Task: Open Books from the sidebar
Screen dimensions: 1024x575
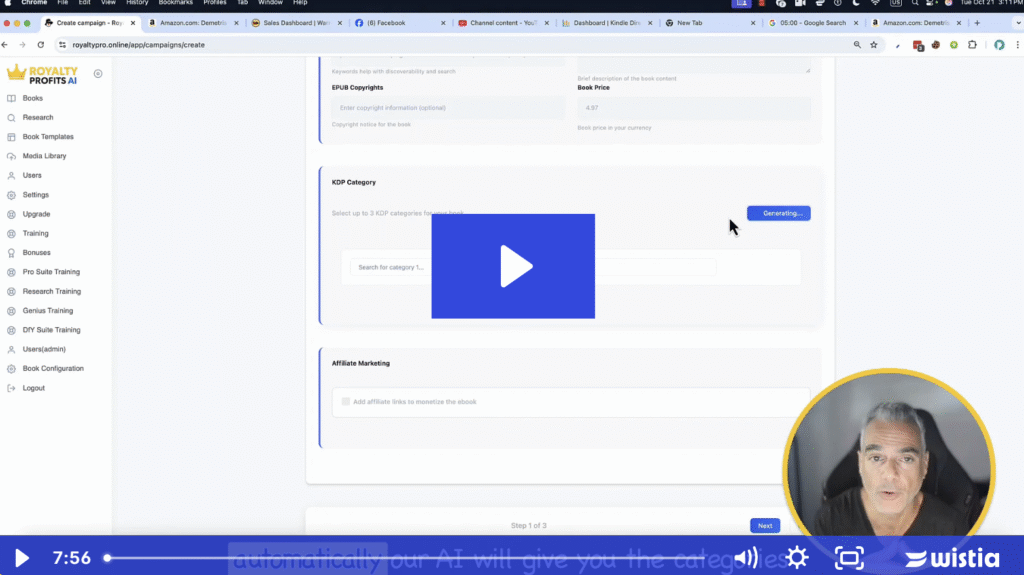Action: (32, 98)
